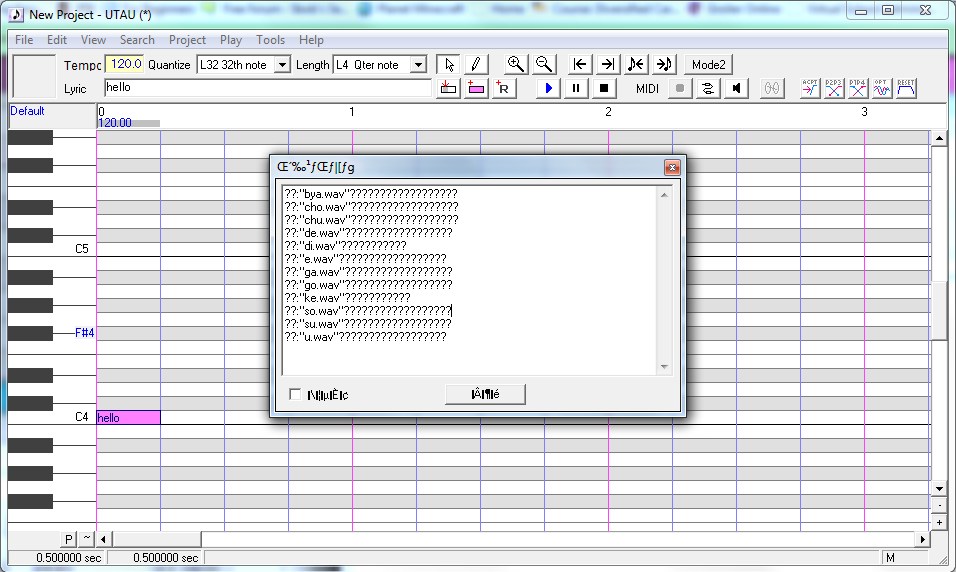Click the horizontal scrollbar right arrow
Image resolution: width=956 pixels, height=572 pixels.
[x=922, y=539]
